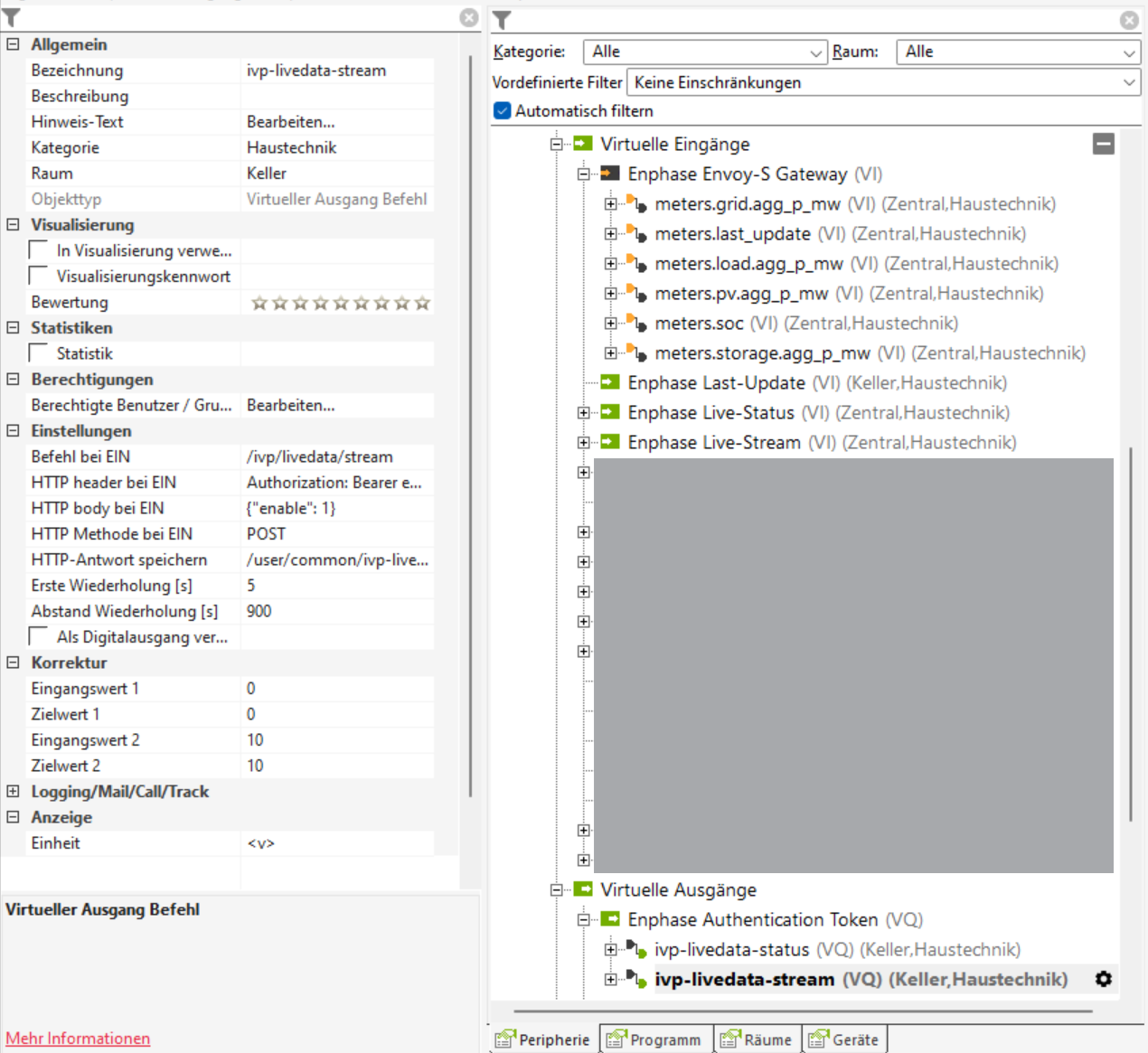Edit the Bezeichnung value ivp-livedata-stream
The image size is (1148, 1053).
point(337,70)
